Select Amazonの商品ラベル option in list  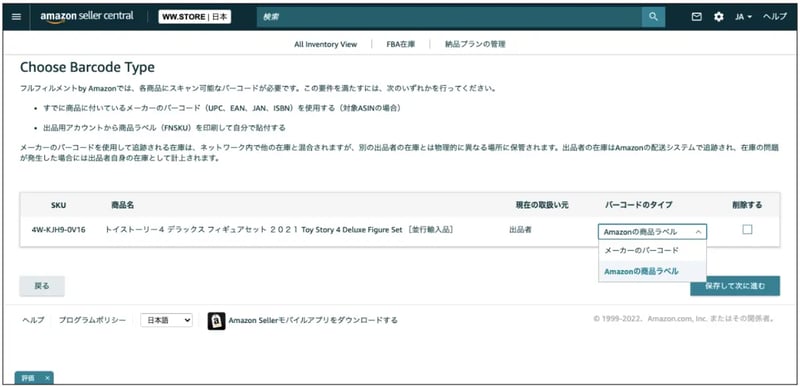(653, 271)
